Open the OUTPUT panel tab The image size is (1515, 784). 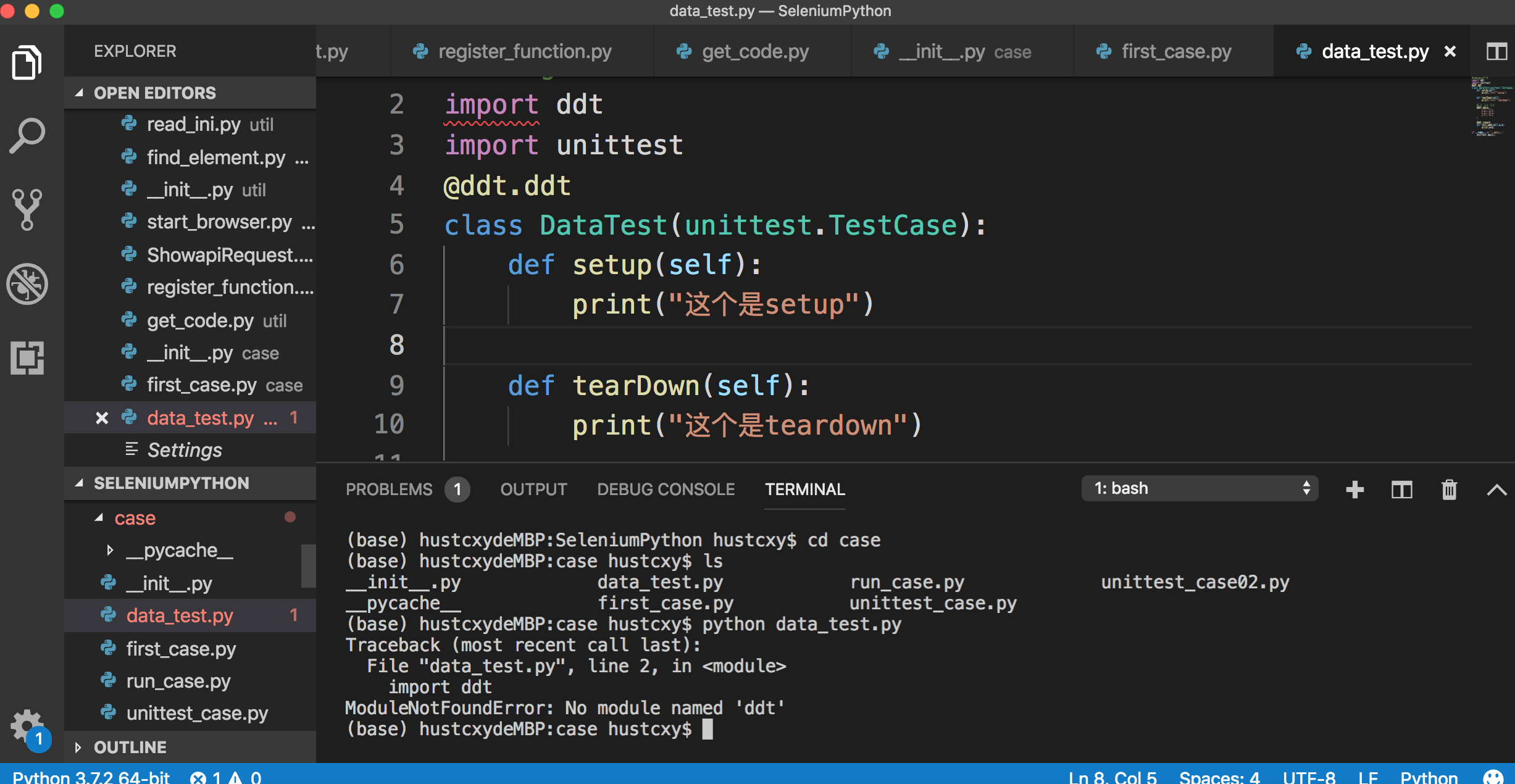(x=533, y=490)
